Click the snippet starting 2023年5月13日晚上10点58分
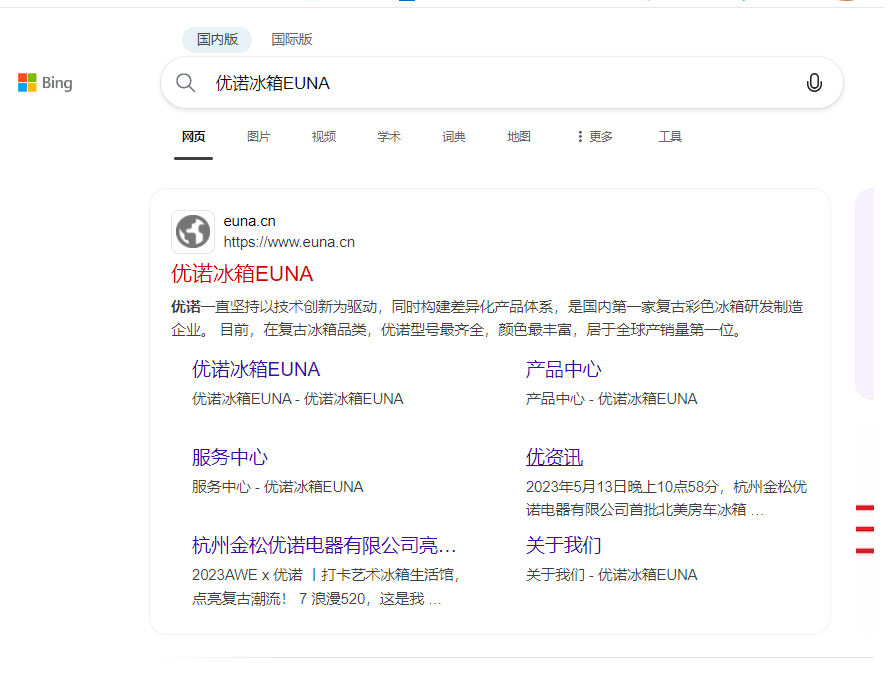Viewport: 889px width, 678px height. point(666,498)
